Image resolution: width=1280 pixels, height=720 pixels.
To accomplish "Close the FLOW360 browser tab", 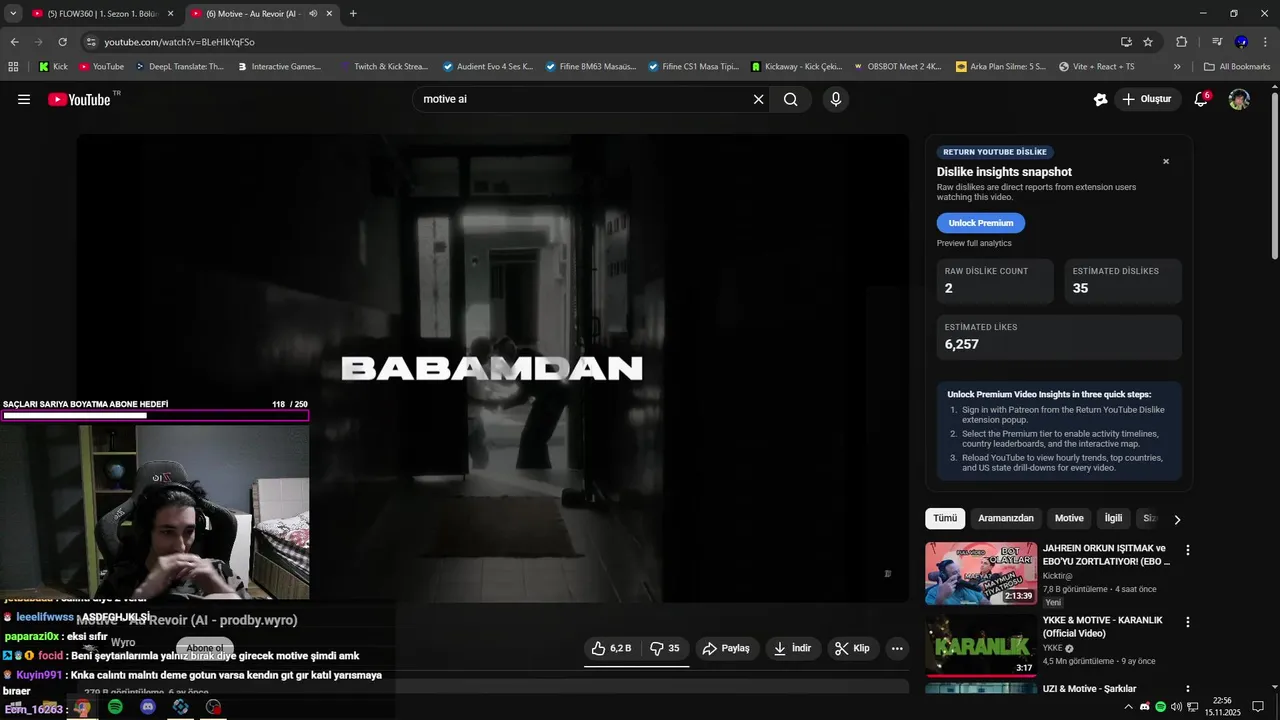I will coord(170,14).
